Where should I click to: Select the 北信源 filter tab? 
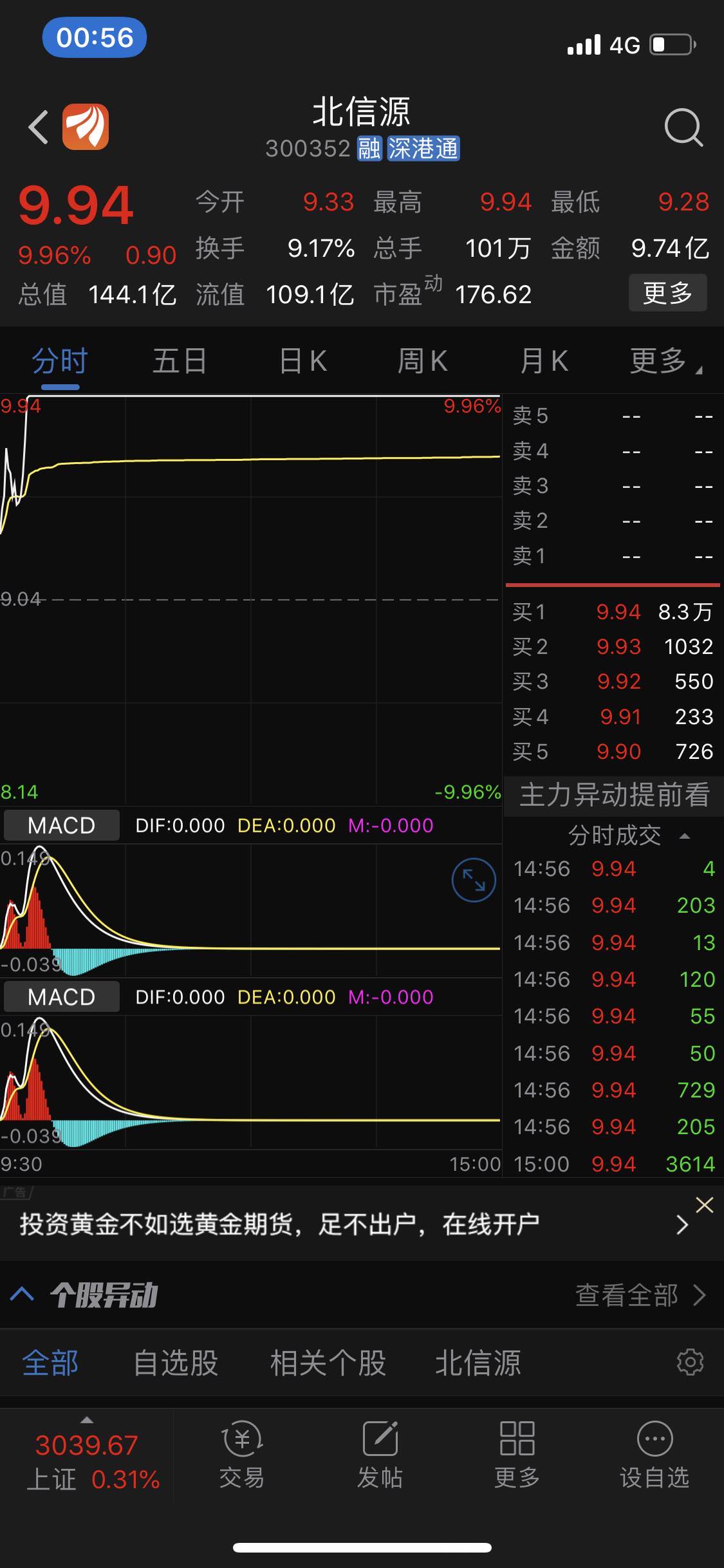point(478,1363)
